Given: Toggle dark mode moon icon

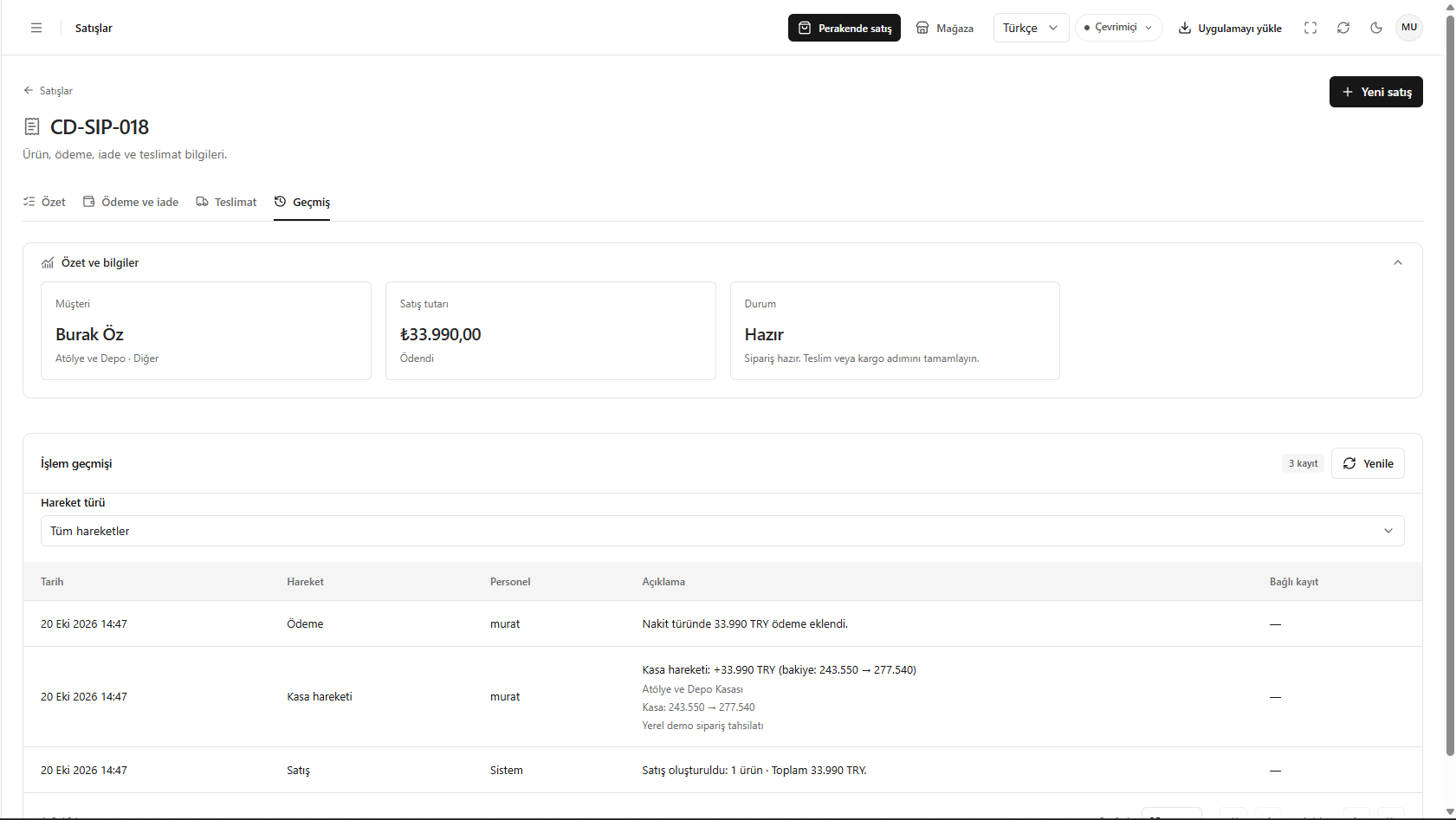Looking at the screenshot, I should point(1376,28).
